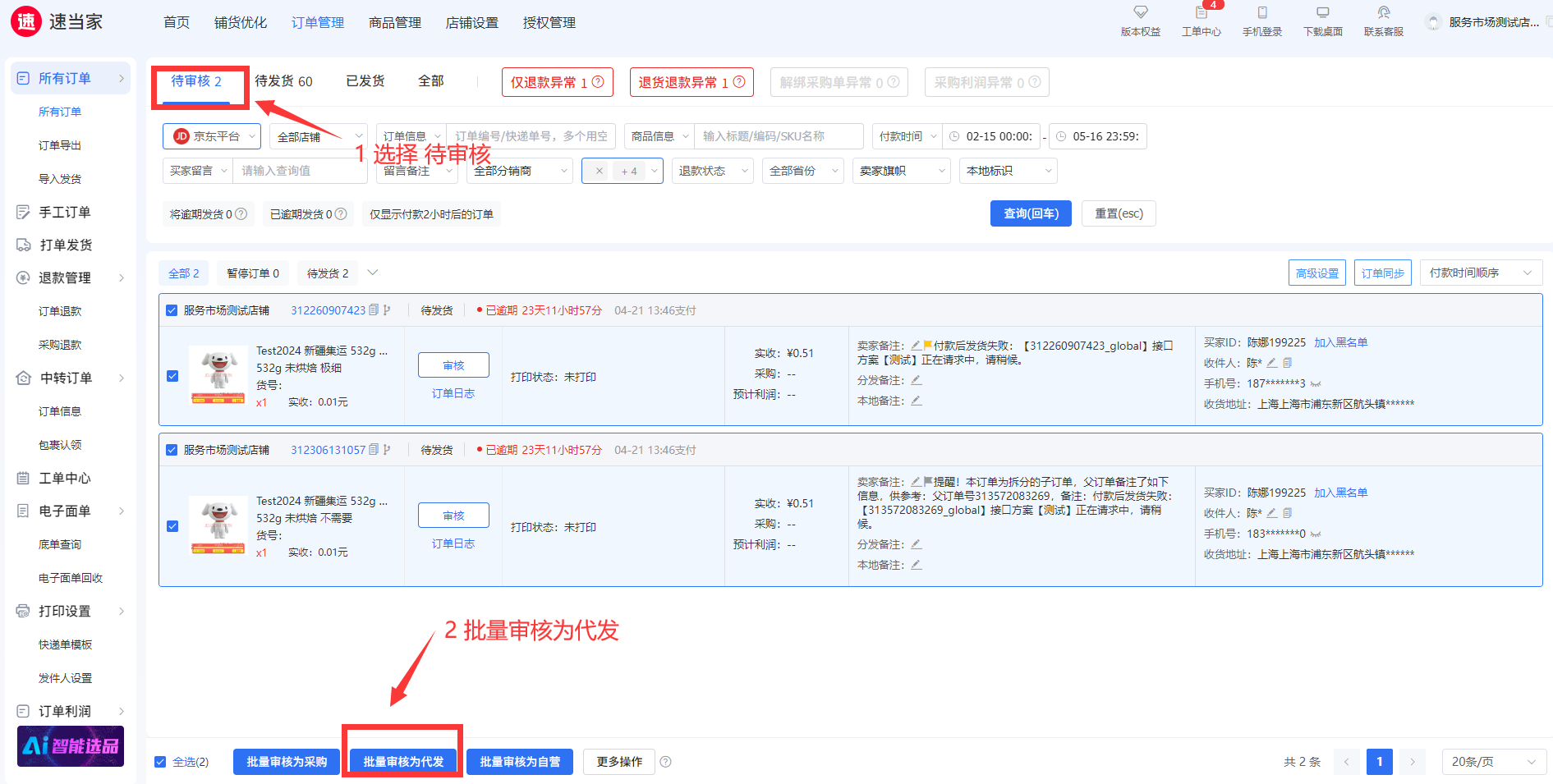The image size is (1553, 784).
Task: Contact support via 联系客服 icon
Action: pyautogui.click(x=1383, y=13)
